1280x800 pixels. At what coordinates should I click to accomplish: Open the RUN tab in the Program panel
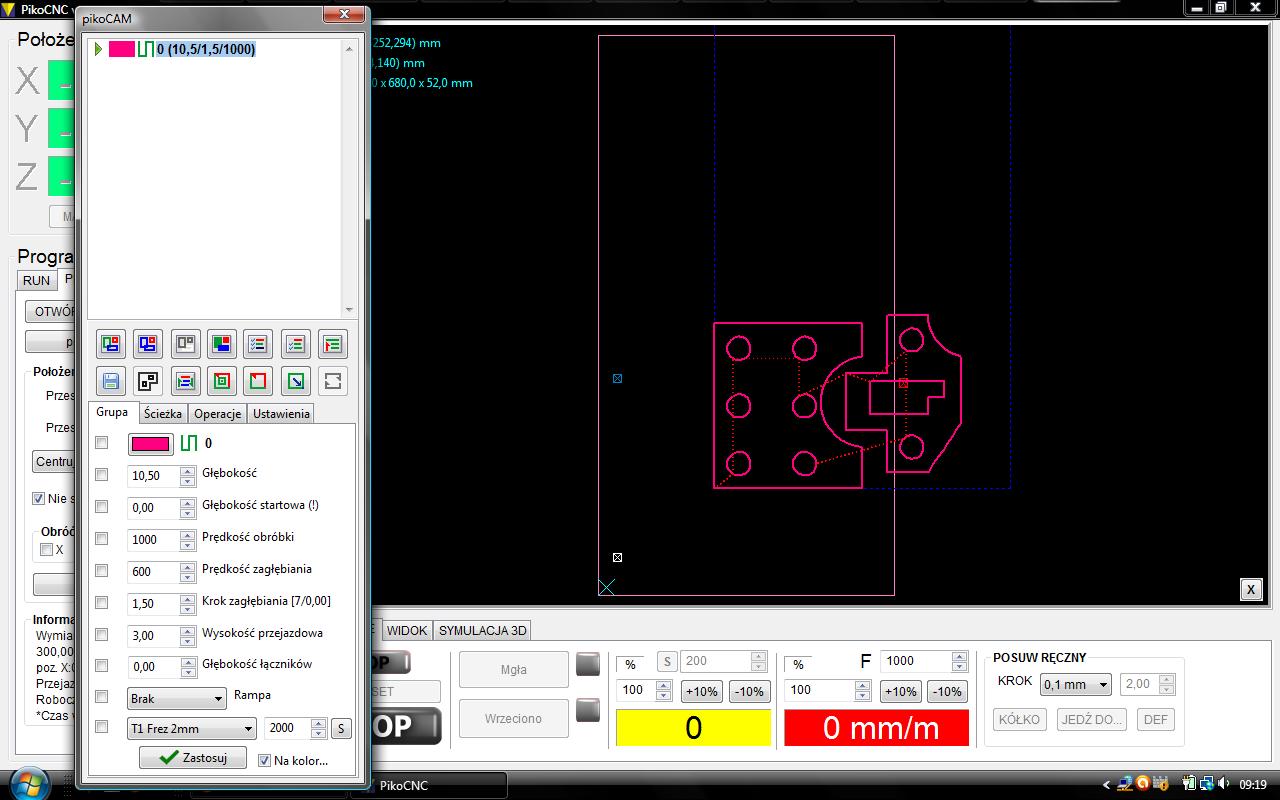tap(37, 280)
